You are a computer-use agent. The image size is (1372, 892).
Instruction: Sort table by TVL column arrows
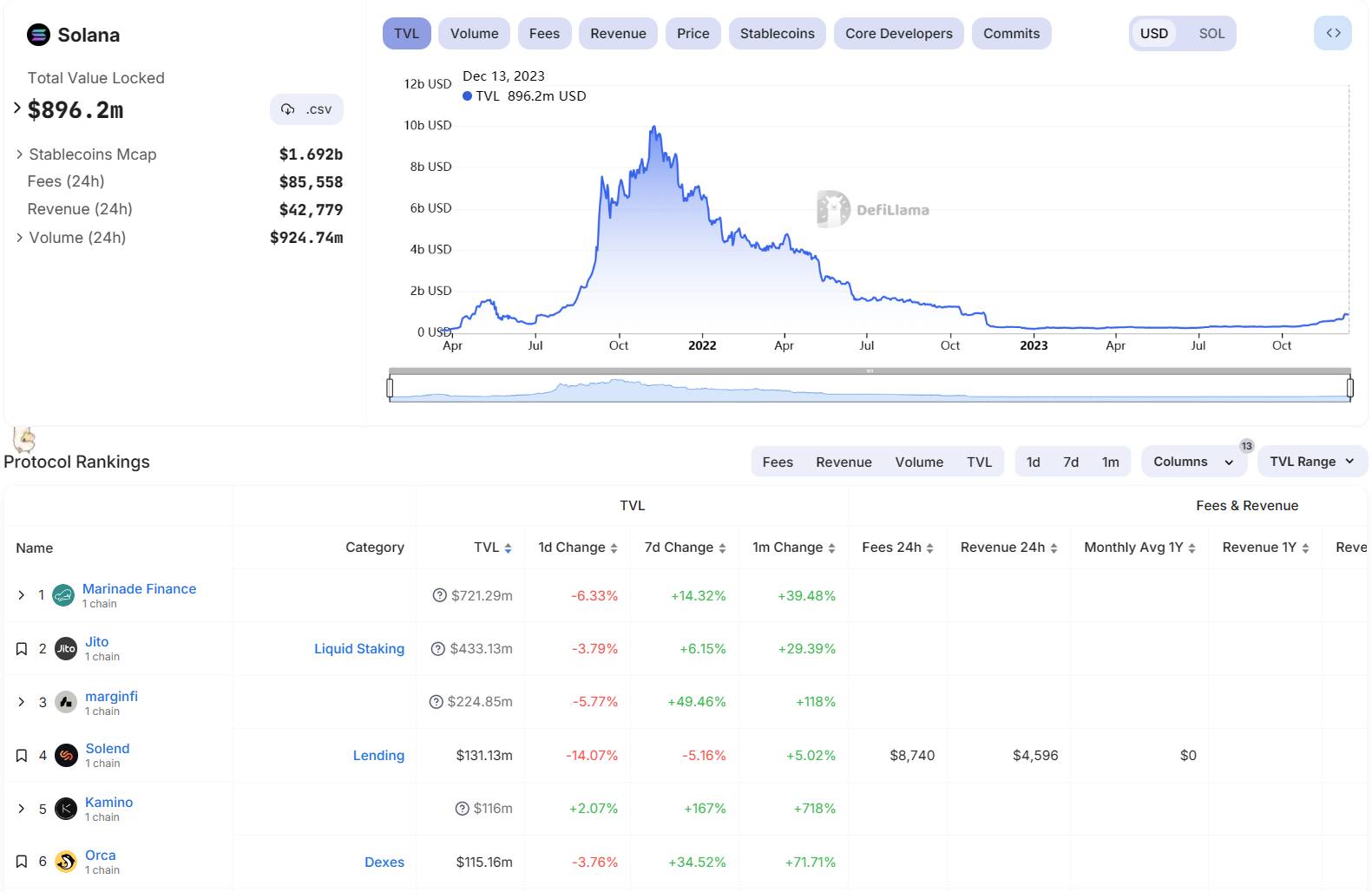tap(508, 548)
